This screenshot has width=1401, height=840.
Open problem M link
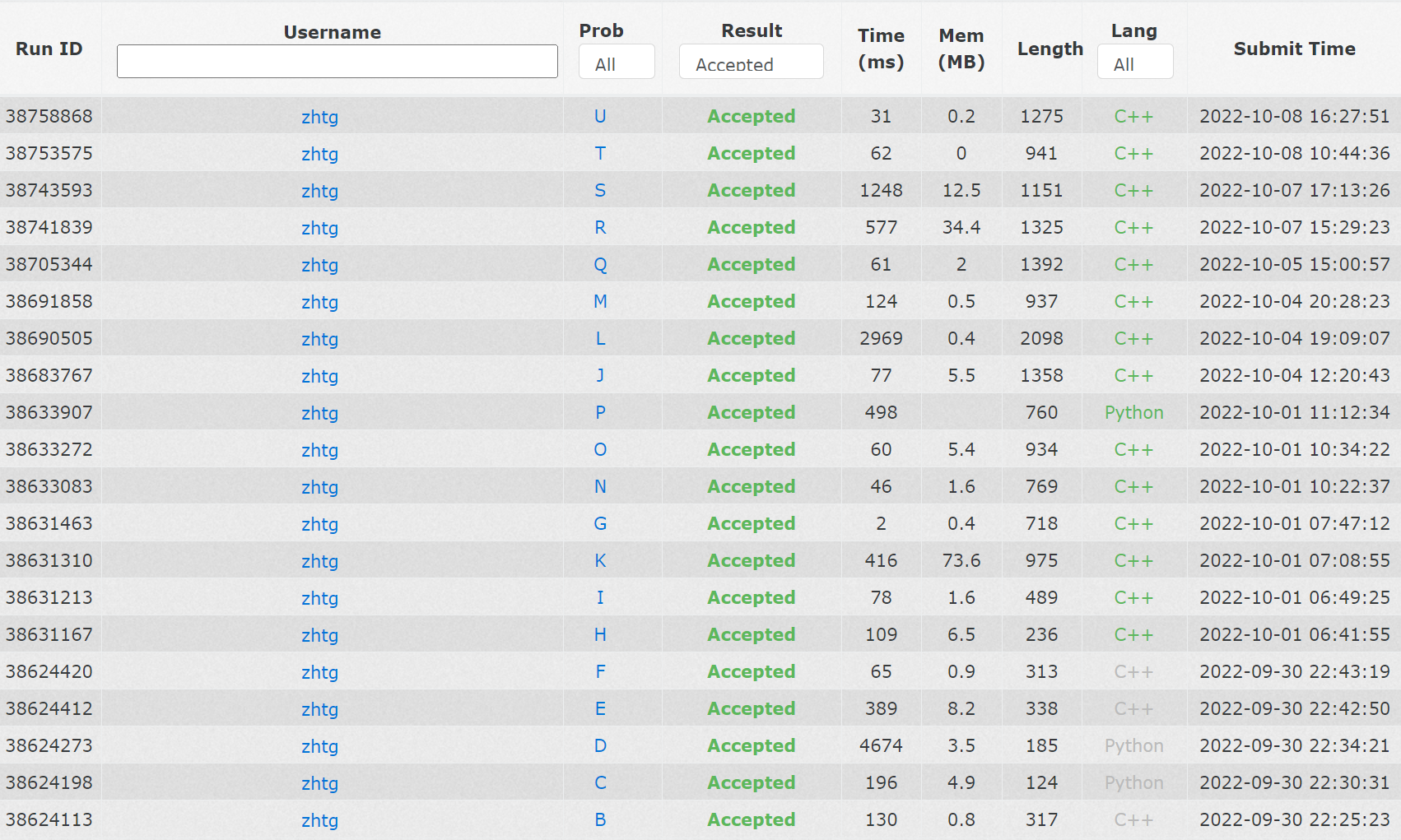[x=600, y=302]
